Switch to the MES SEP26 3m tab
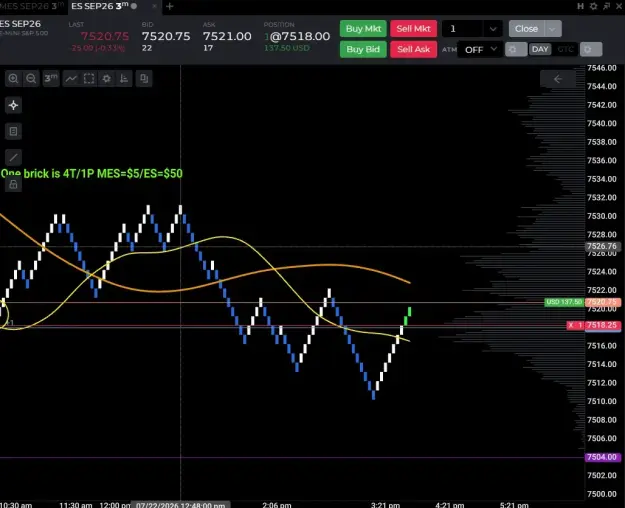This screenshot has height=508, width=625. pyautogui.click(x=32, y=6)
